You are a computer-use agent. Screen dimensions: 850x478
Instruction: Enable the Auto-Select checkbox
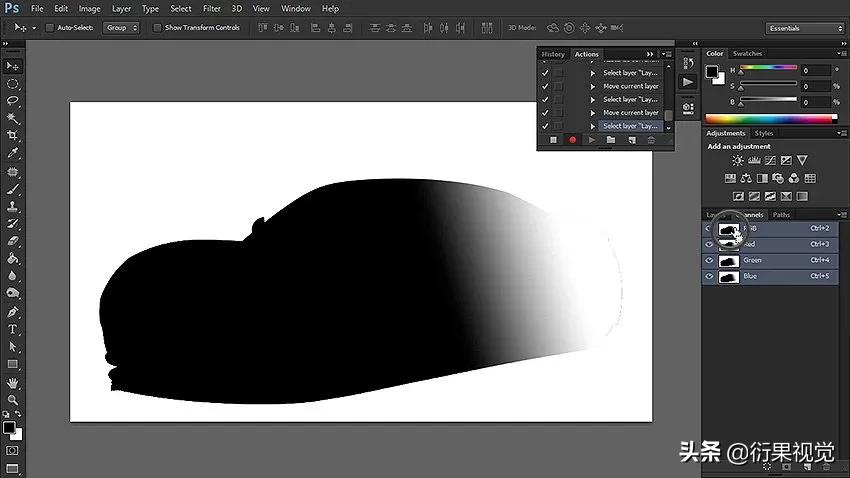50,28
